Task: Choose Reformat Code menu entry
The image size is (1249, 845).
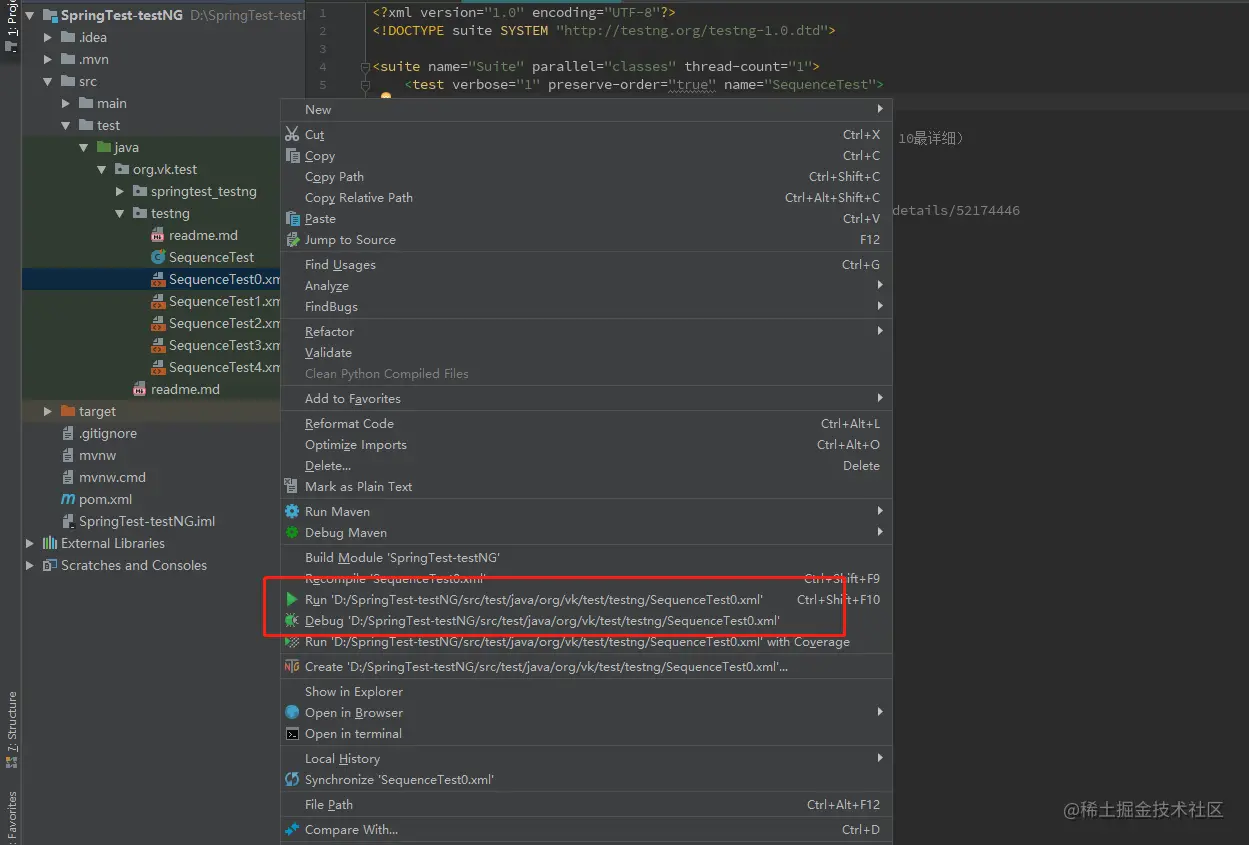Action: point(586,423)
